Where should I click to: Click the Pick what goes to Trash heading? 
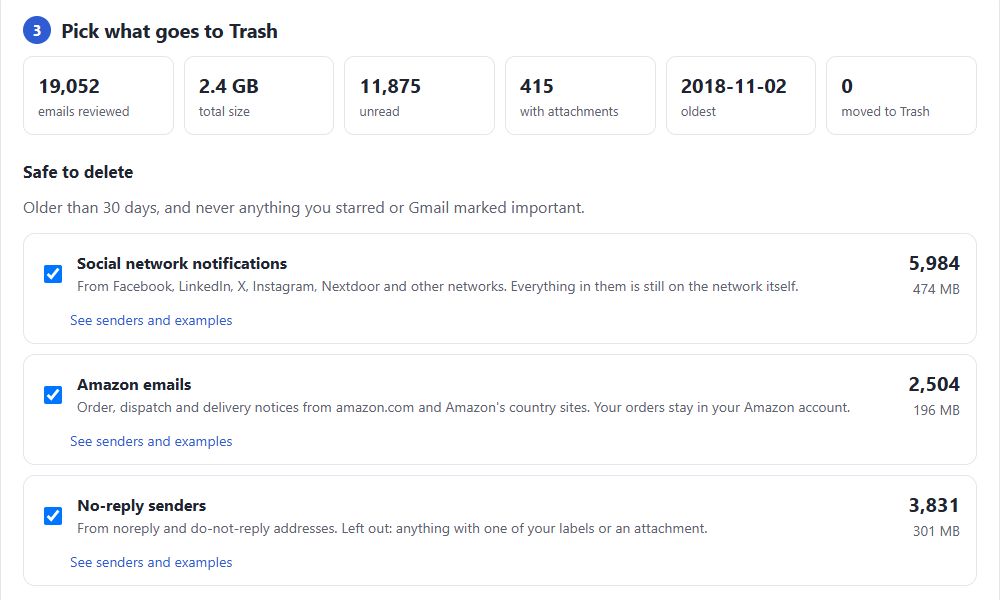pyautogui.click(x=169, y=31)
